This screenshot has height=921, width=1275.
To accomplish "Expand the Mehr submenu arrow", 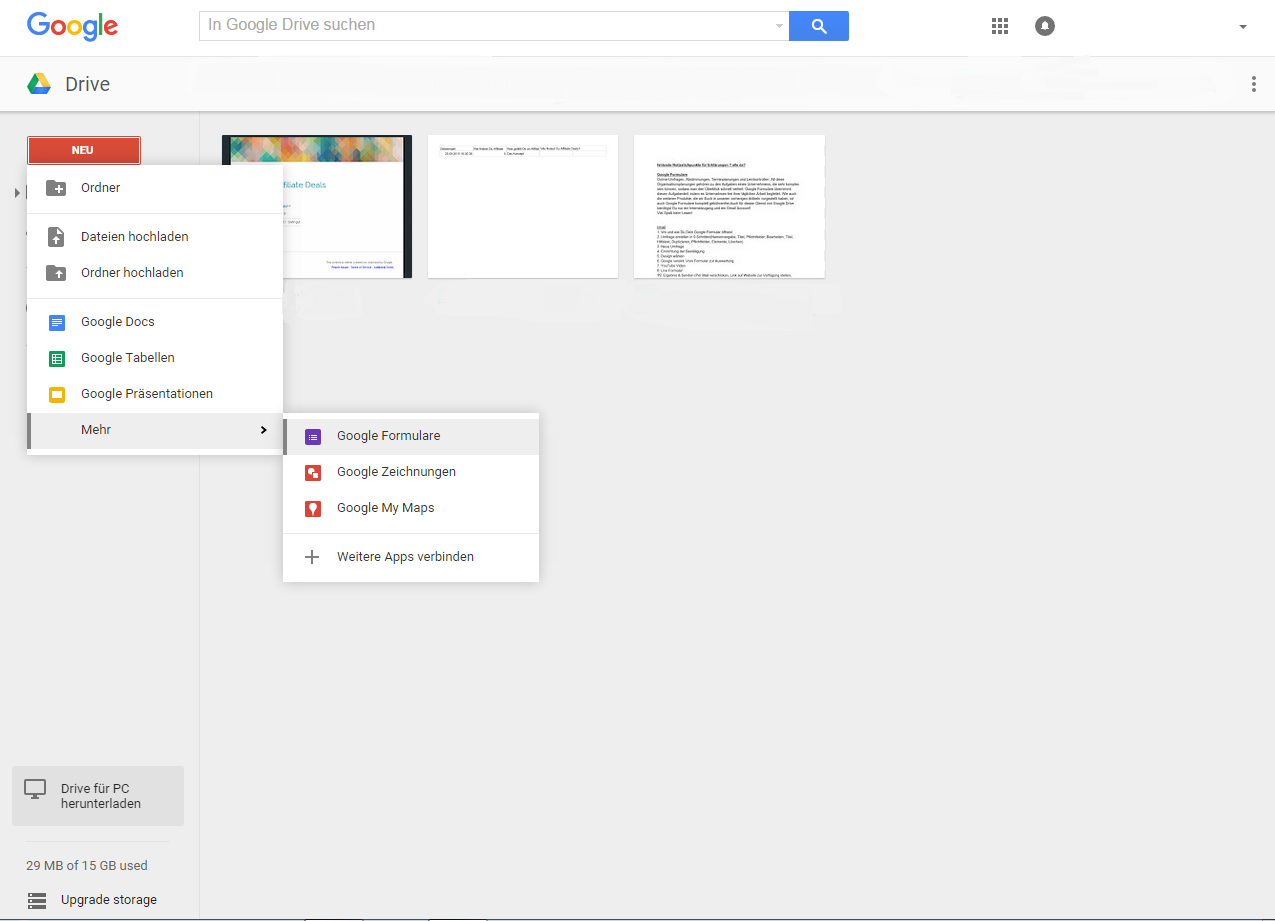I will pyautogui.click(x=263, y=430).
